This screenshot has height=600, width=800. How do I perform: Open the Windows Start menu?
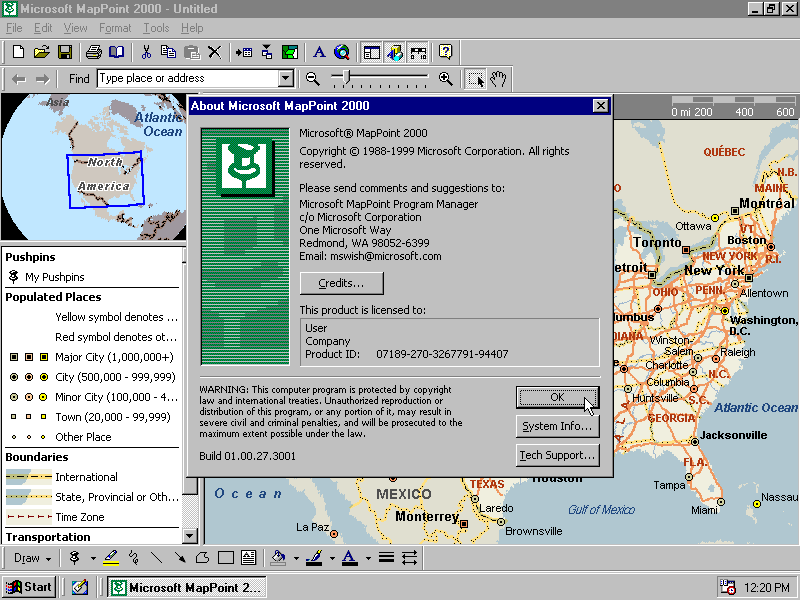29,587
